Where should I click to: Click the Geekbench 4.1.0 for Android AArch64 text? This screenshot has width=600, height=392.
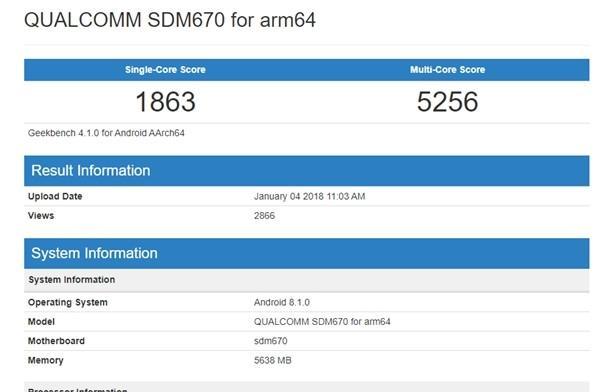[106, 133]
